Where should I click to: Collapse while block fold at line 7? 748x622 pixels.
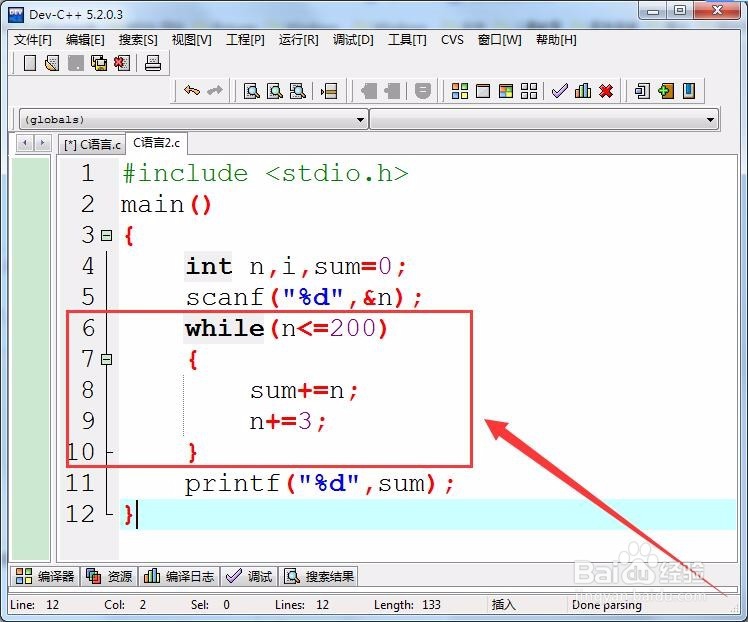(x=106, y=359)
